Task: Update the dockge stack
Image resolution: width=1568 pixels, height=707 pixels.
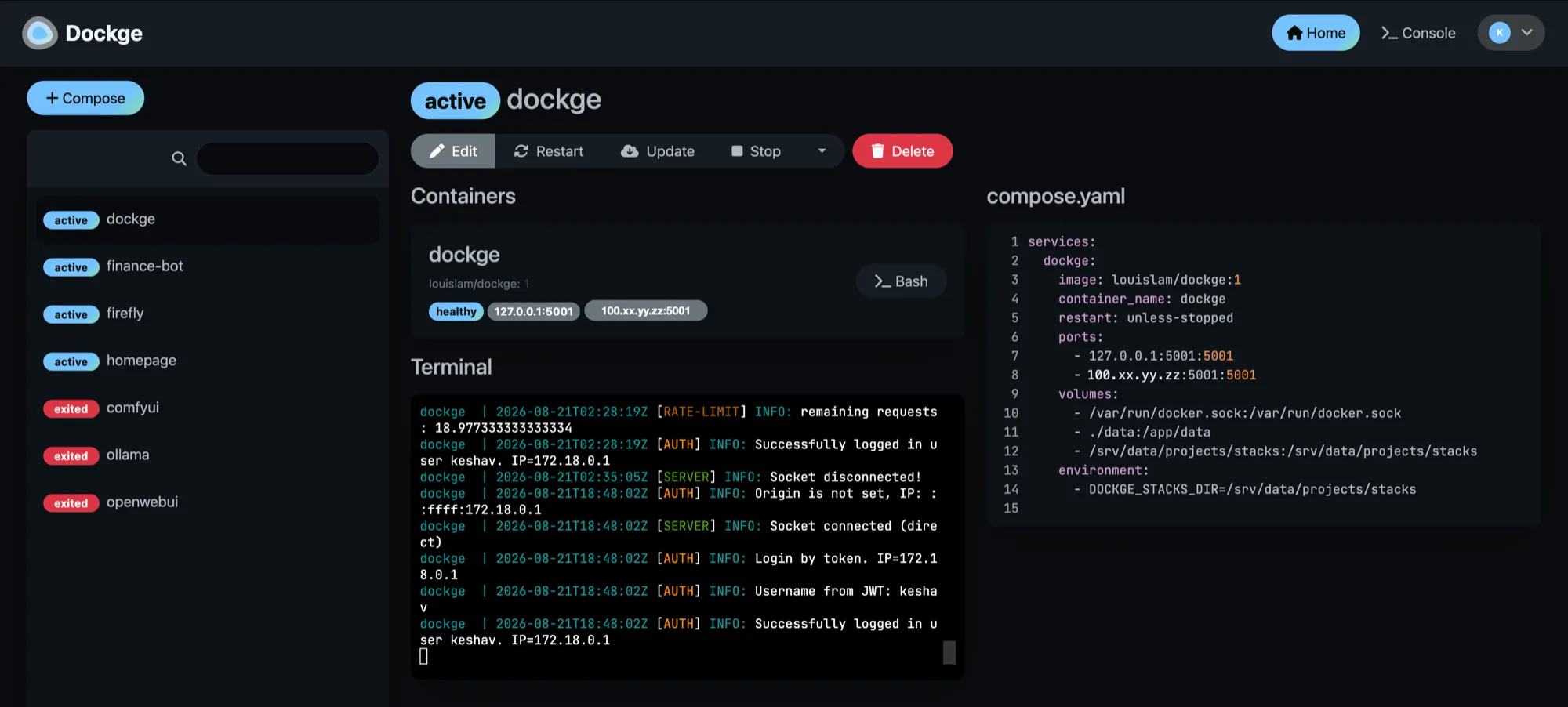Action: [658, 150]
